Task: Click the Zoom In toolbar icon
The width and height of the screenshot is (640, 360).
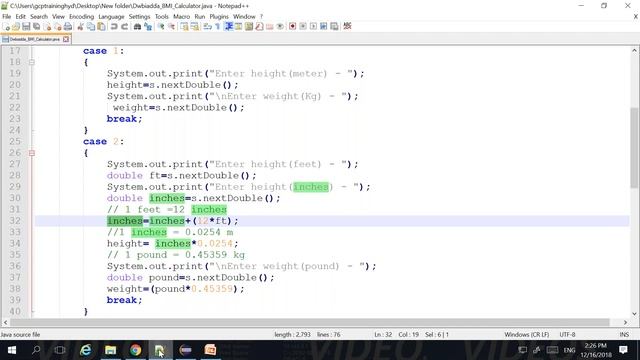Action: click(161, 27)
